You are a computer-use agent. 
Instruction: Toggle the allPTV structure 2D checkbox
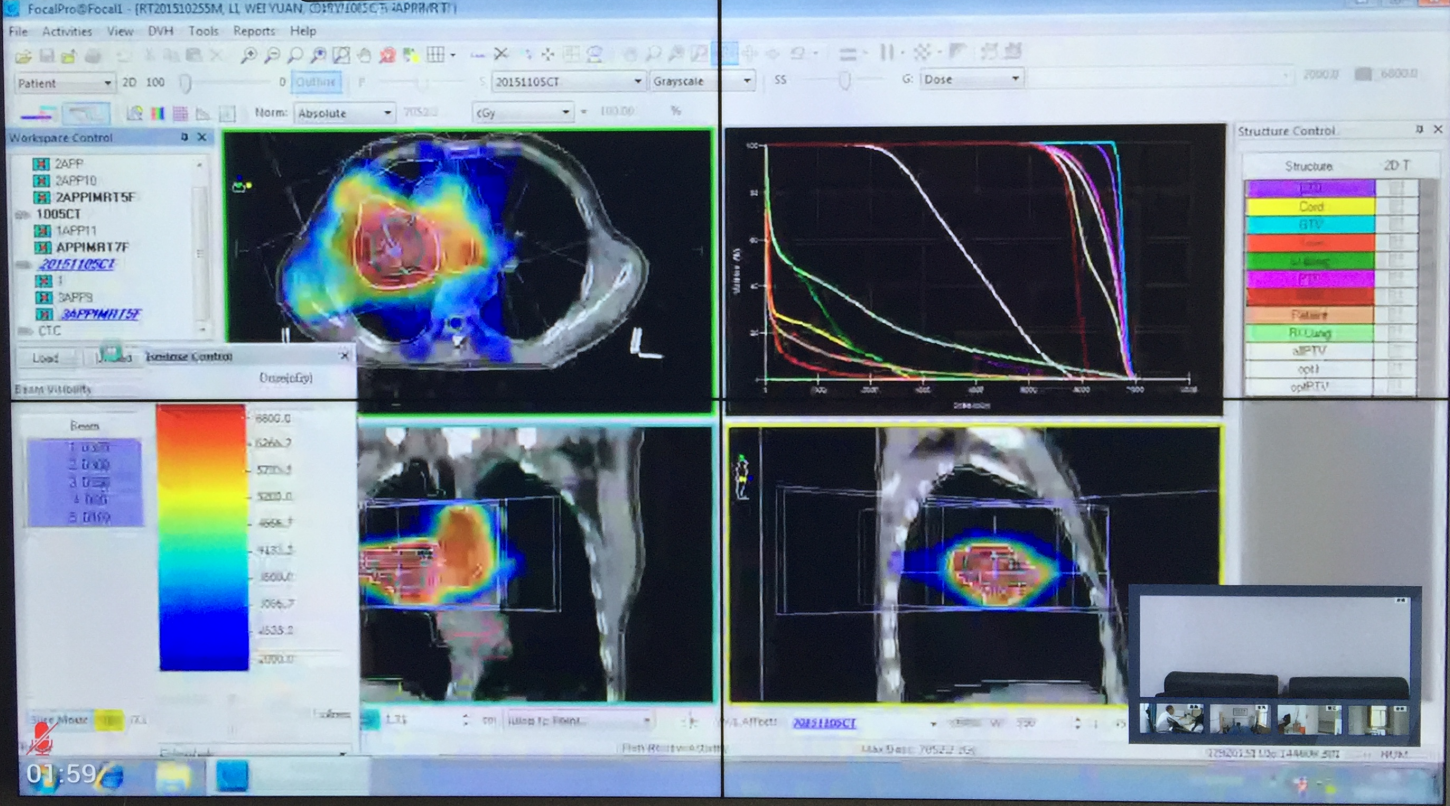point(1395,351)
